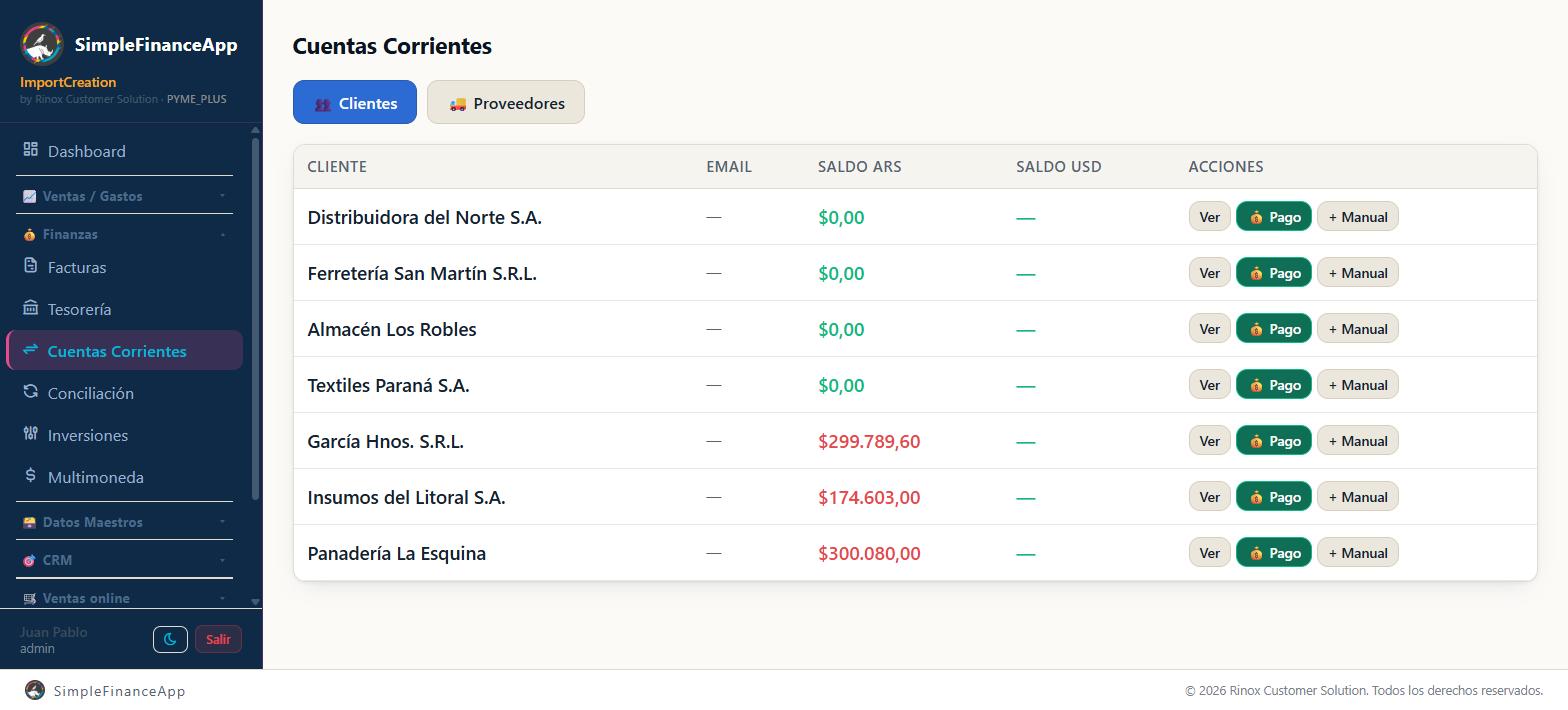The image size is (1568, 710).
Task: Toggle dark mode with the moon button
Action: pyautogui.click(x=170, y=639)
